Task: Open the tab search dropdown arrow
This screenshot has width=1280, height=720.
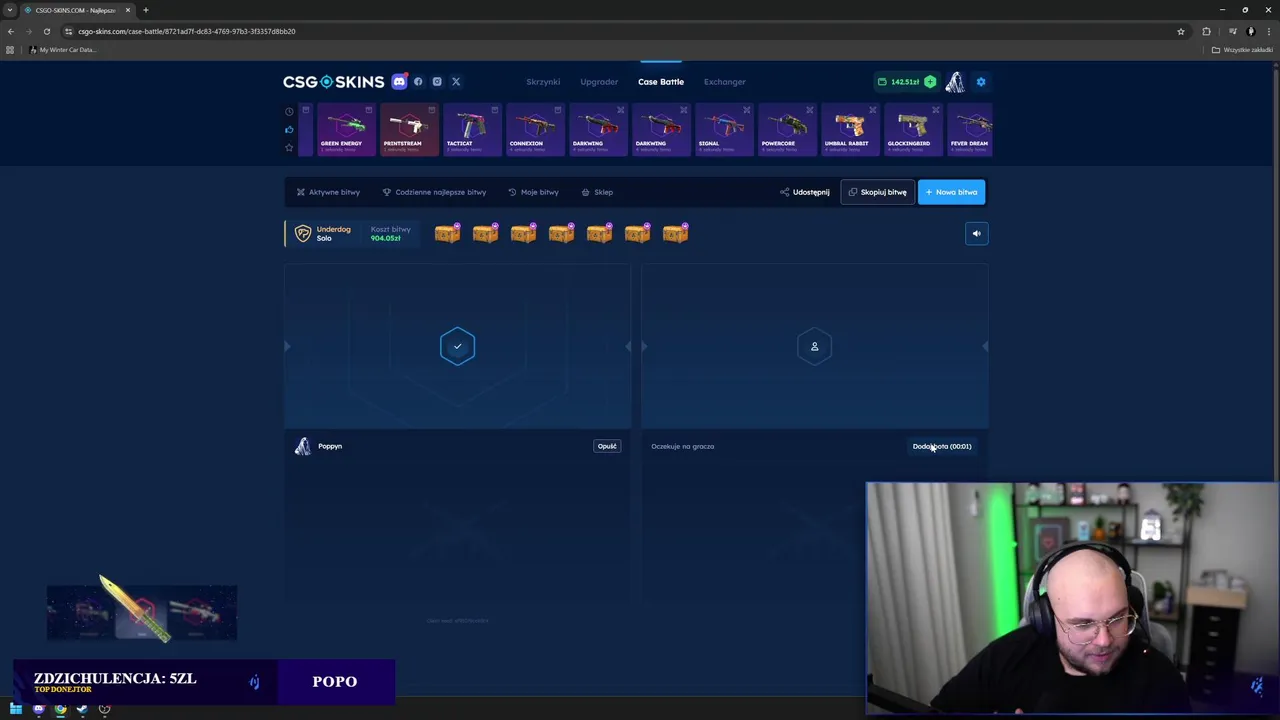Action: point(10,10)
